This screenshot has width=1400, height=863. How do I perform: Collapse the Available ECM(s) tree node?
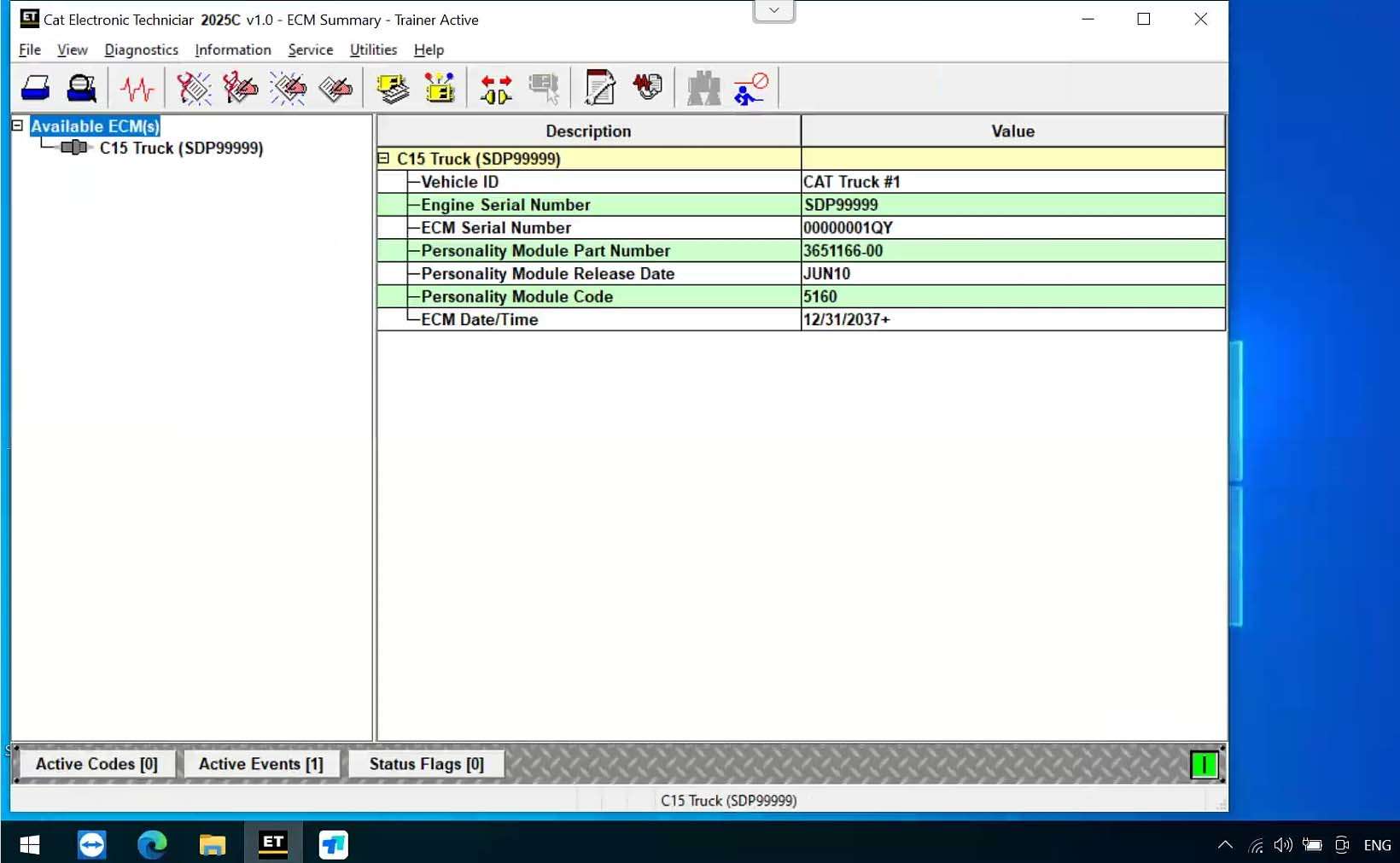click(x=17, y=125)
